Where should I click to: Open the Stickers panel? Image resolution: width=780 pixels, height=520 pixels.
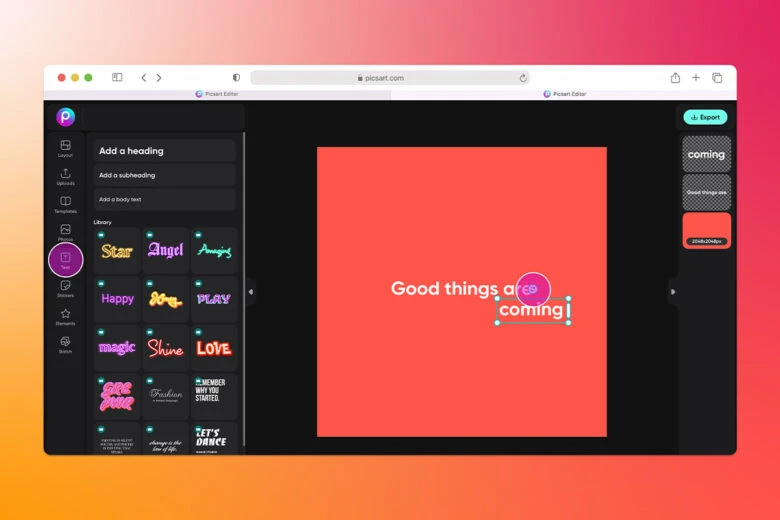click(x=65, y=288)
